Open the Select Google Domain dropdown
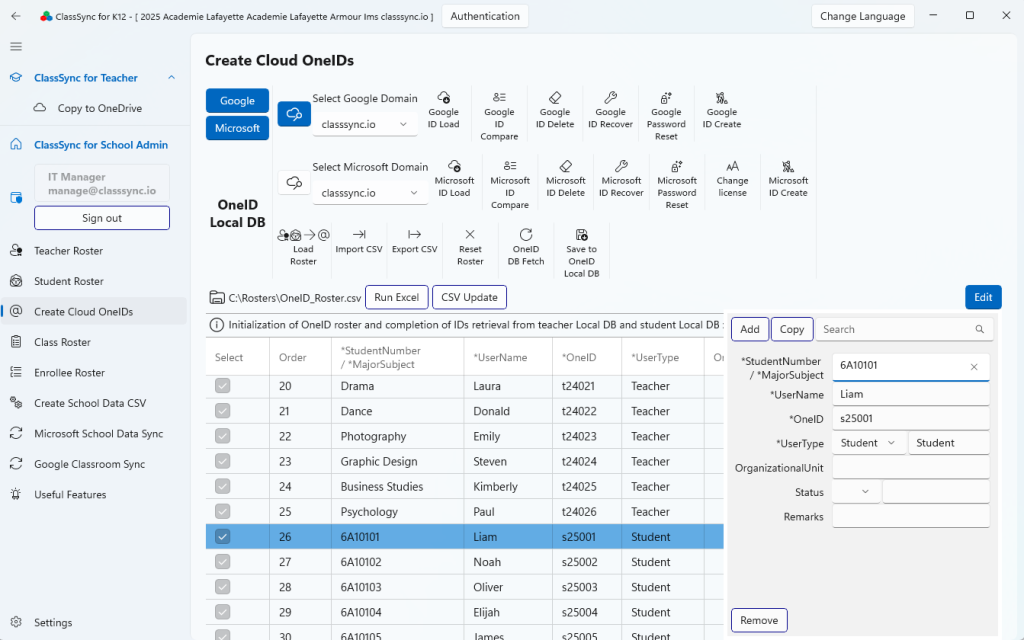1024x640 pixels. pos(364,124)
